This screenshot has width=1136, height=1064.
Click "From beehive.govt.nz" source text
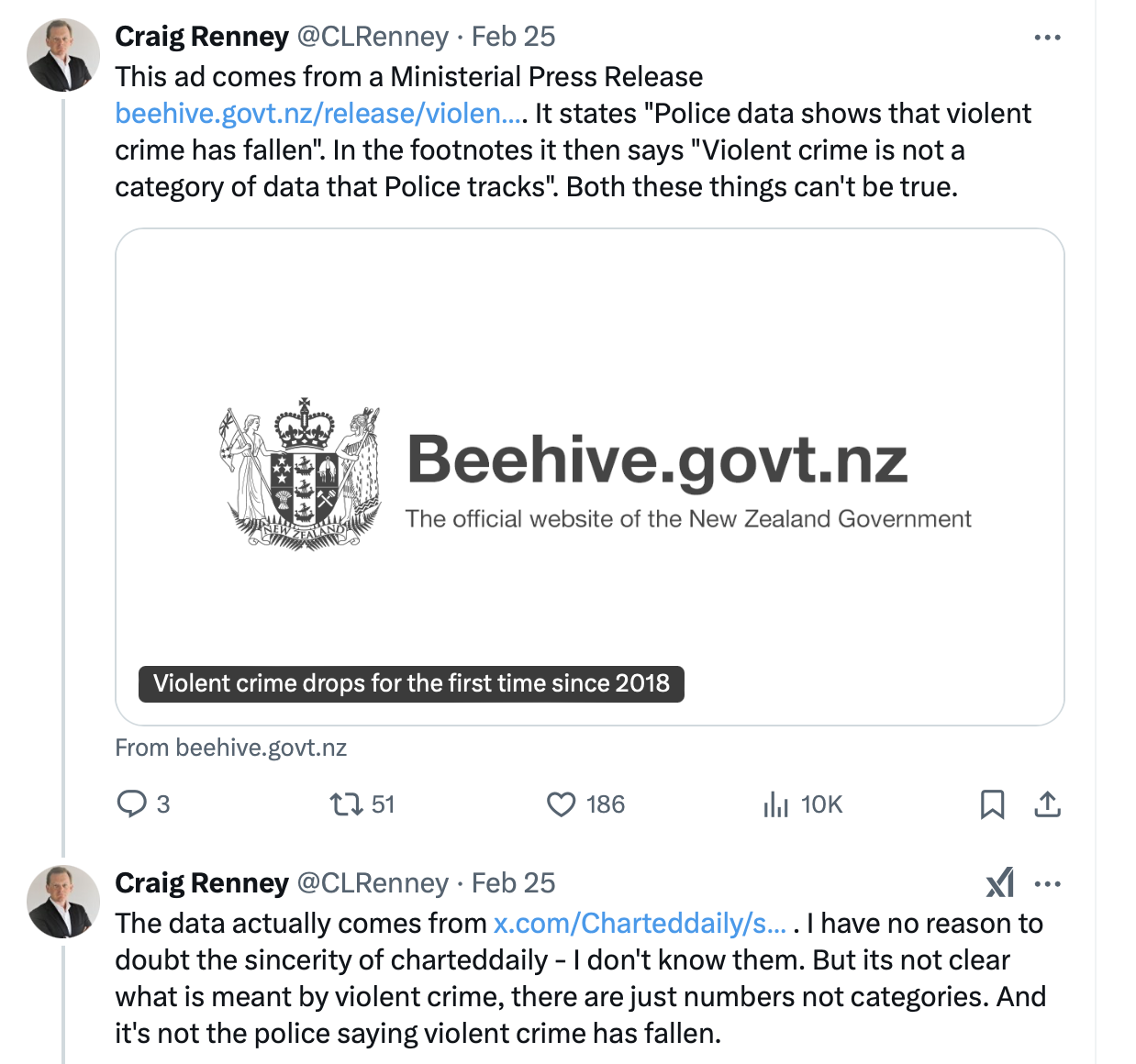231,748
